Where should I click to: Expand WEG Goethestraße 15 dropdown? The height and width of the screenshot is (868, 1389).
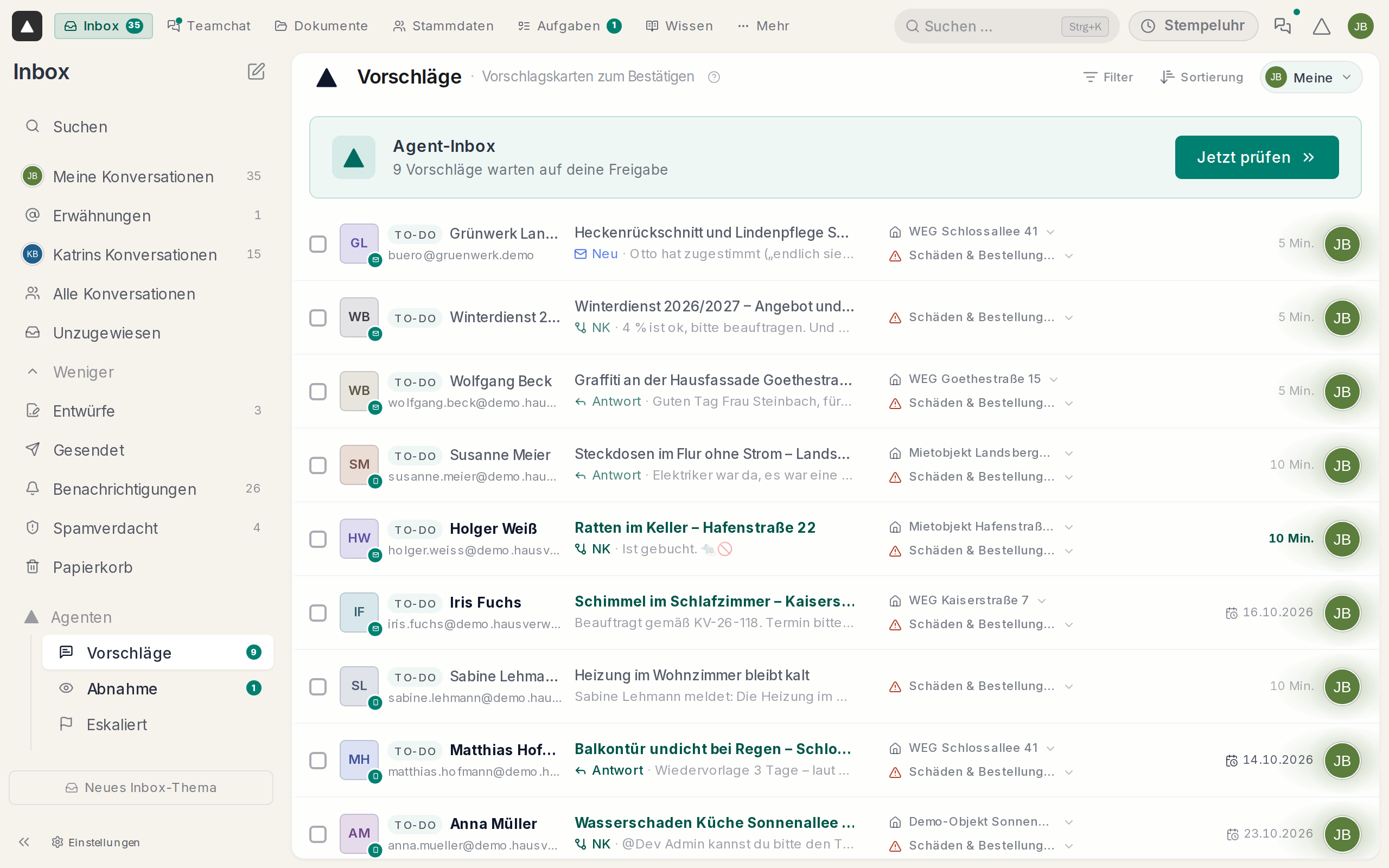point(1054,379)
